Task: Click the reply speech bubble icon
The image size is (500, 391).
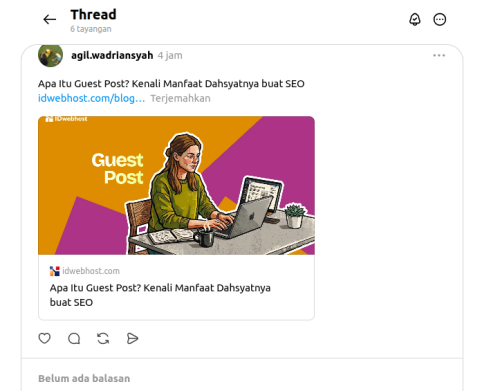Action: coord(74,339)
